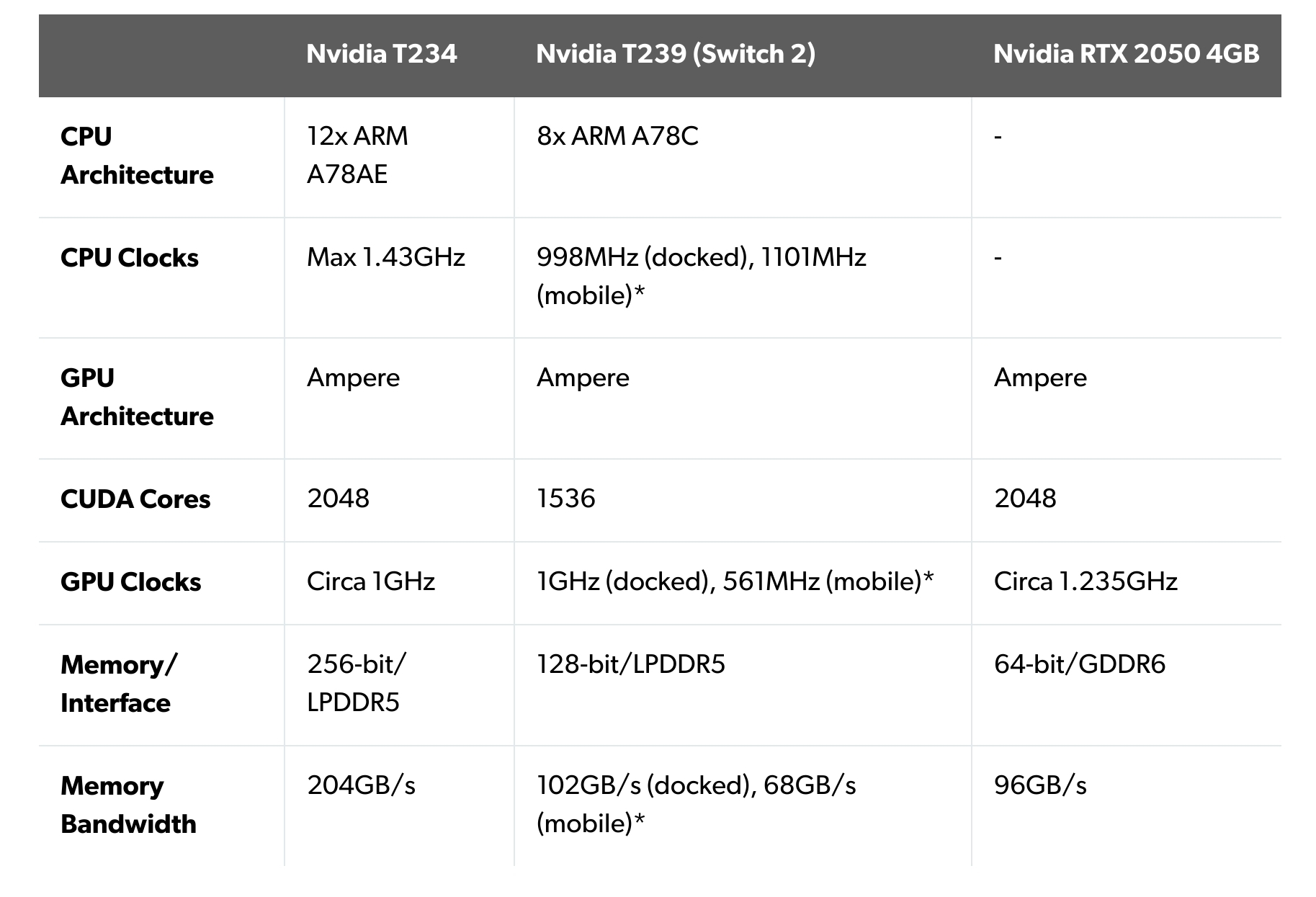The width and height of the screenshot is (1316, 897).
Task: Click the Nvidia RTX 2050 4GB header
Action: (x=1126, y=54)
